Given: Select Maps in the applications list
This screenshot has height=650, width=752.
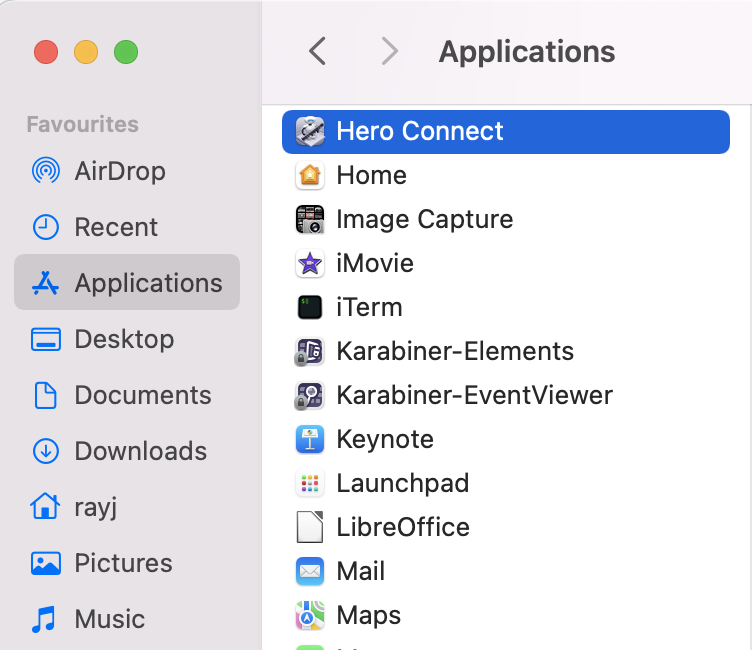Looking at the screenshot, I should 506,615.
